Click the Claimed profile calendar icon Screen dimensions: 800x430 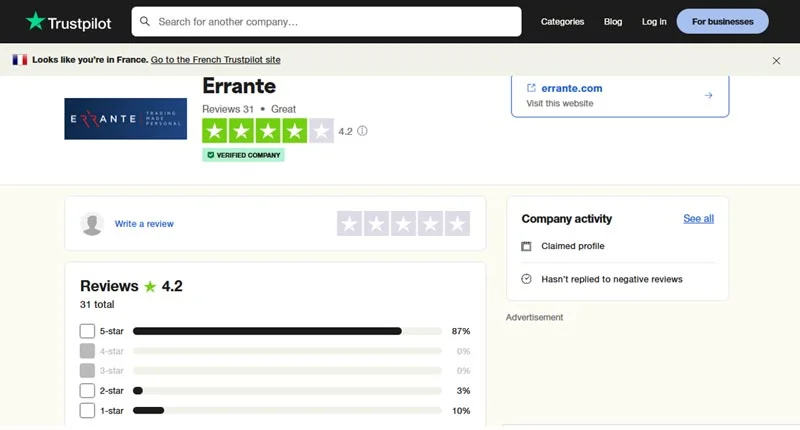(526, 246)
